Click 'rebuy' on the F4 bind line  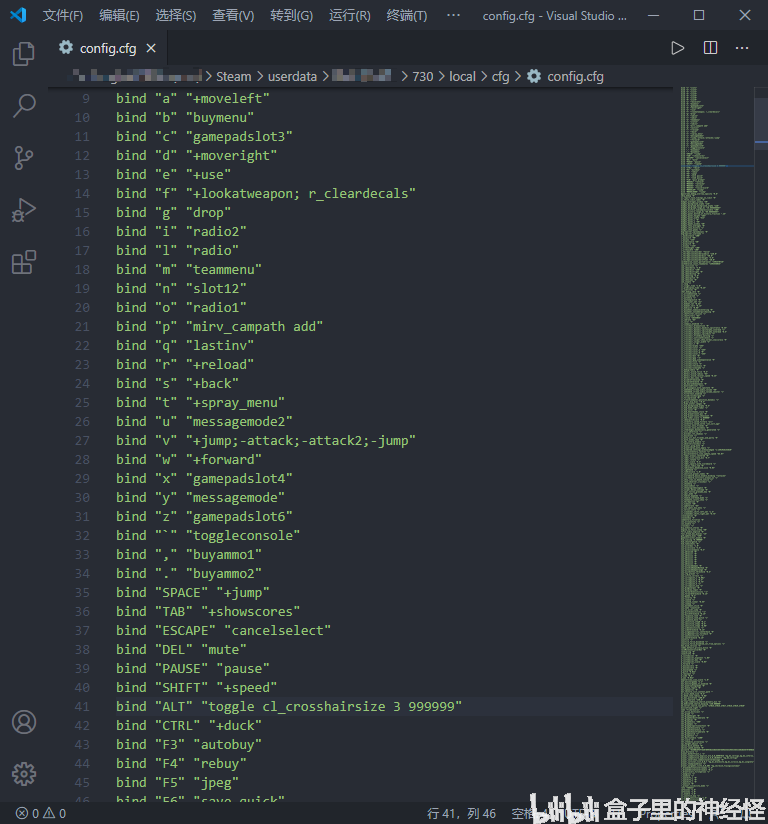(220, 764)
